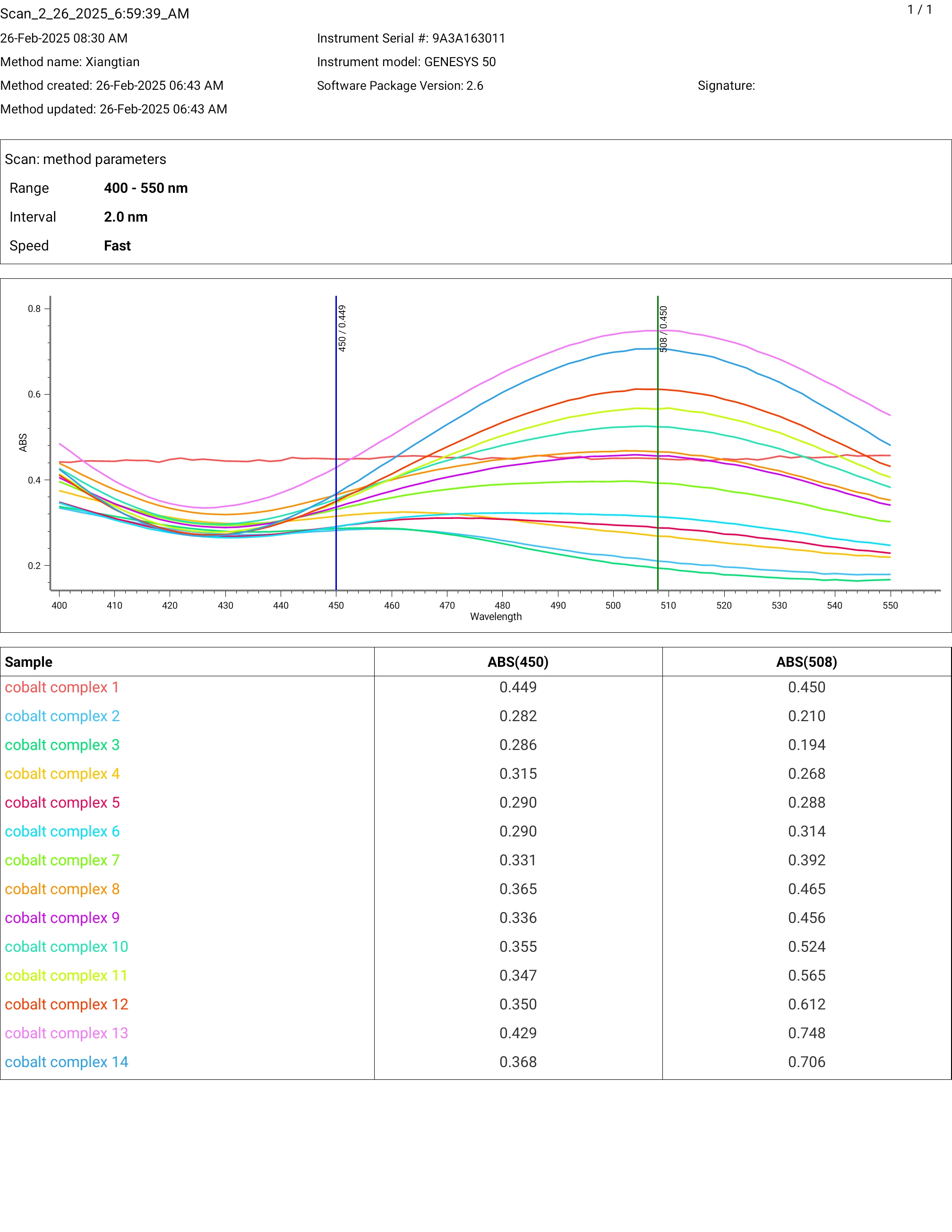Click the 500 tick label on wavelength axis
The width and height of the screenshot is (952, 1232).
[x=613, y=605]
